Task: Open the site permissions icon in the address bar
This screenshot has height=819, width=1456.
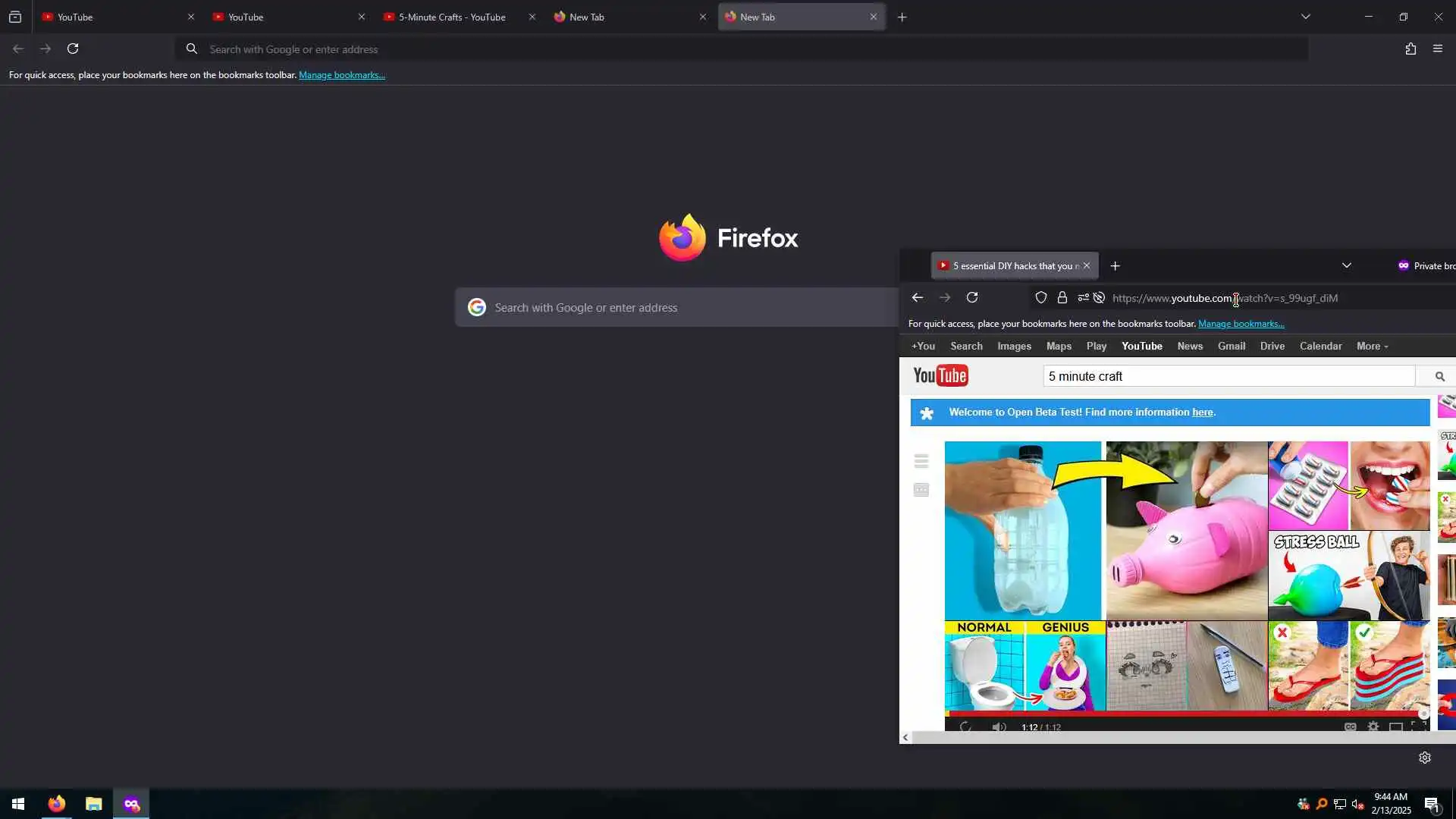Action: [x=1083, y=298]
